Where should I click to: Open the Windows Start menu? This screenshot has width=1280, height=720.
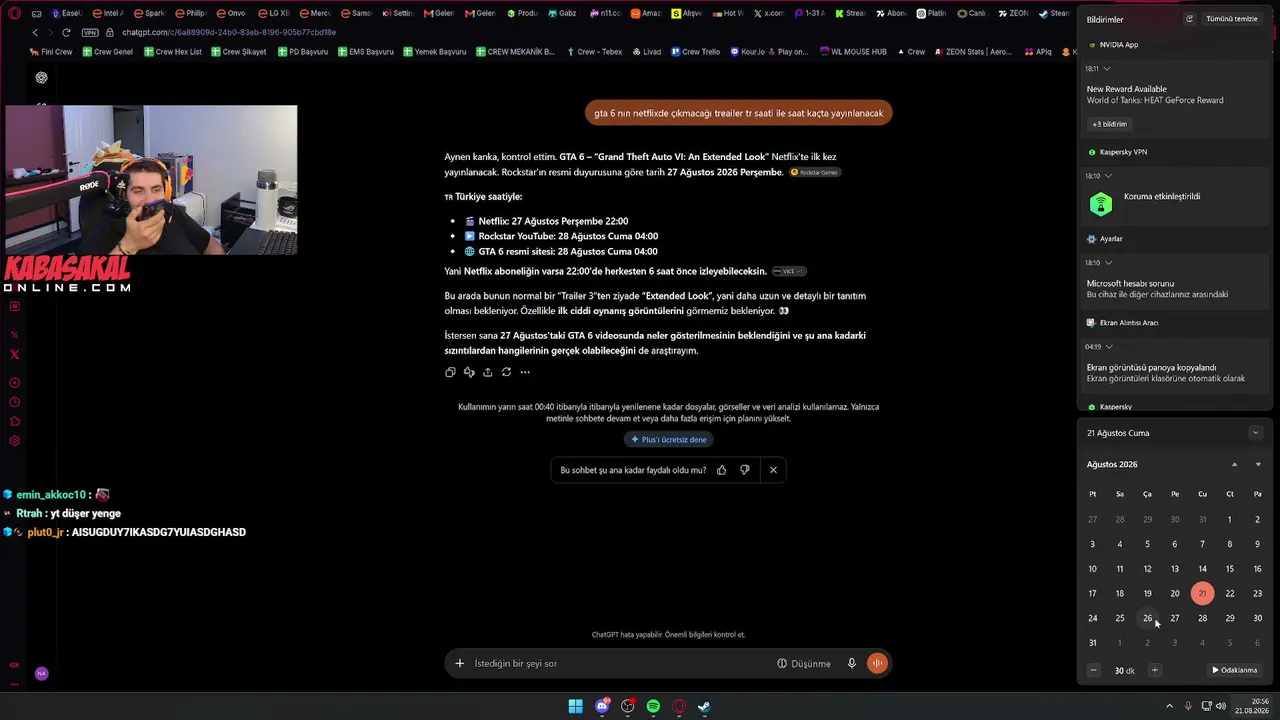(576, 706)
